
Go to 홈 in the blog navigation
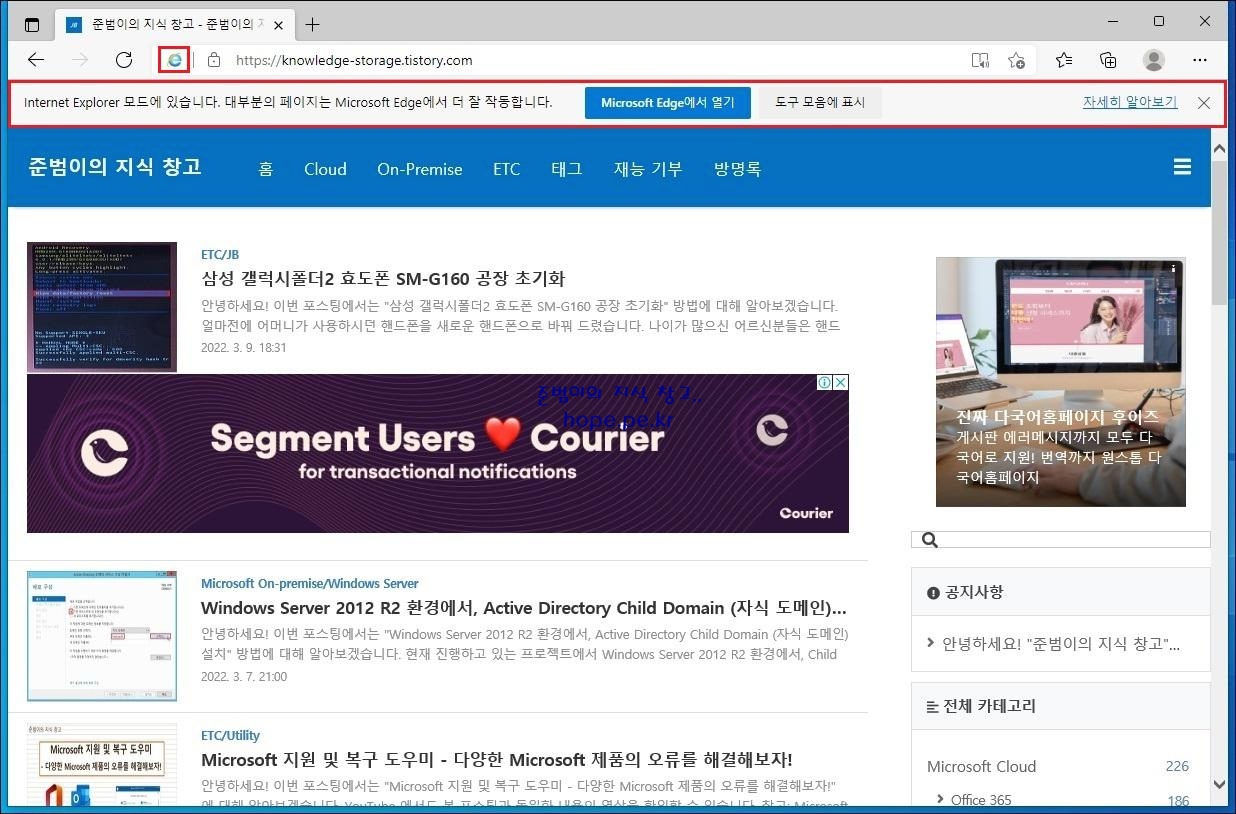[x=266, y=169]
